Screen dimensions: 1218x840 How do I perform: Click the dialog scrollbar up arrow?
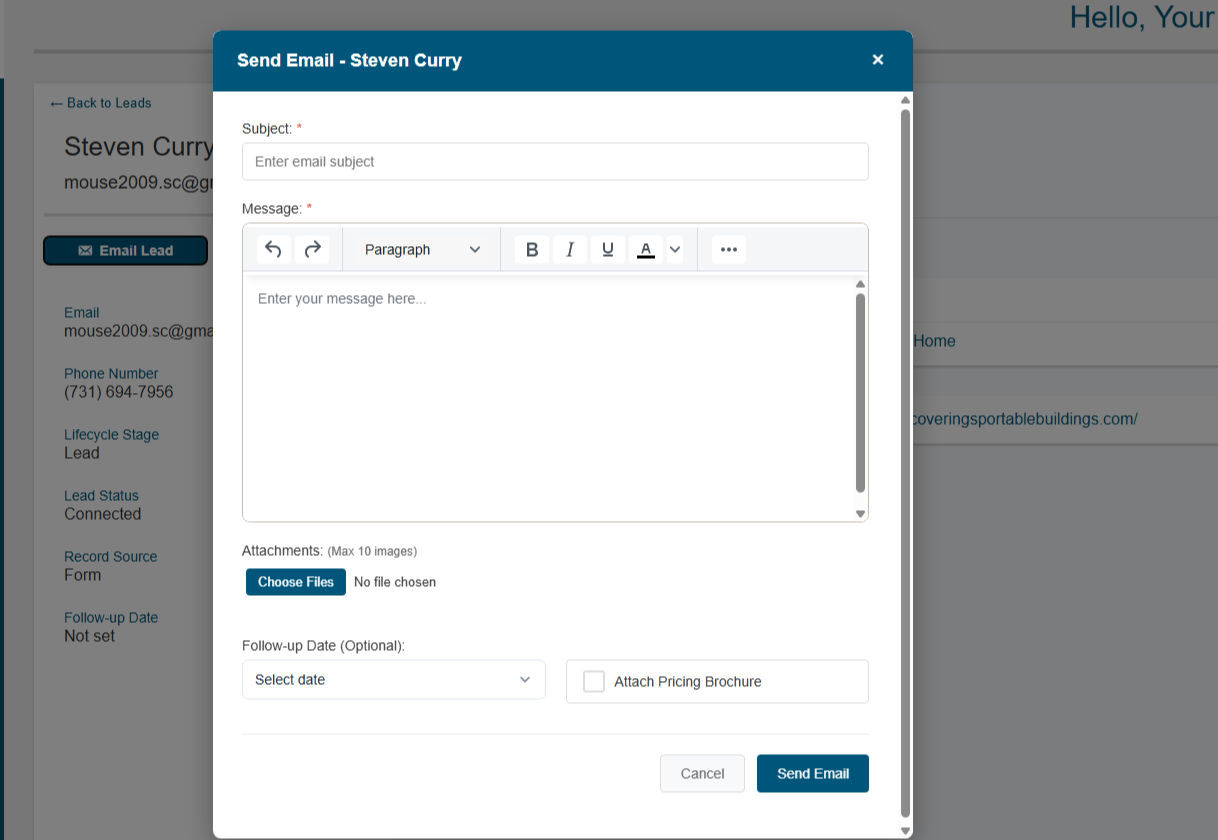906,100
